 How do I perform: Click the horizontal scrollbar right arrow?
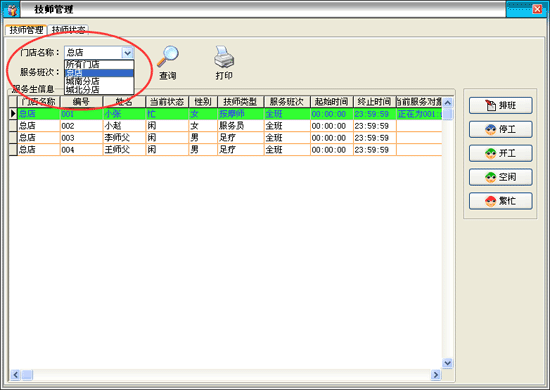tap(436, 375)
